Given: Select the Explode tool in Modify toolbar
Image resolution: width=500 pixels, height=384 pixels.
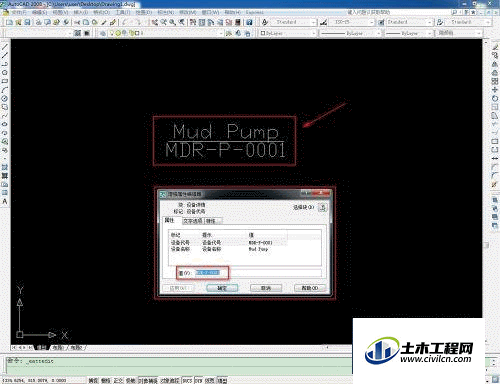Looking at the screenshot, I should point(495,184).
